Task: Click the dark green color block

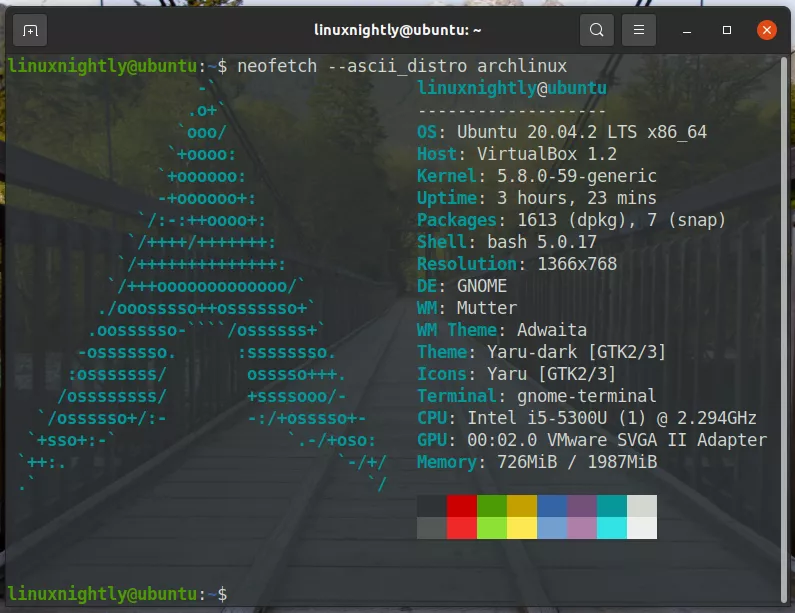Action: (x=491, y=506)
